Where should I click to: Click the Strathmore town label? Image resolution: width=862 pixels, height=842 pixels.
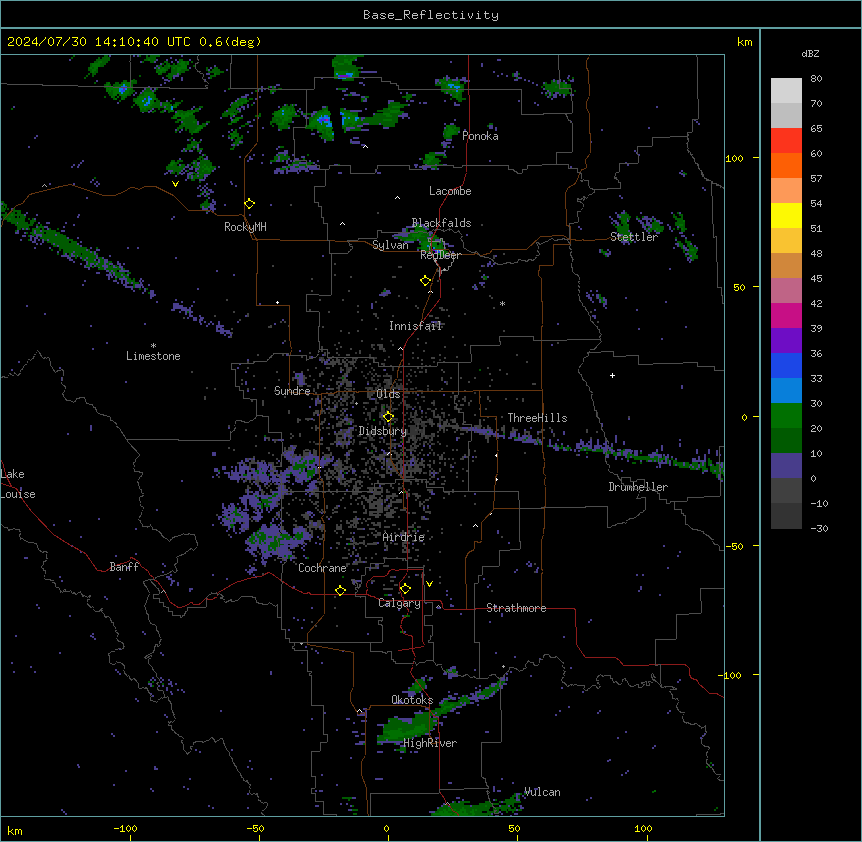[516, 608]
